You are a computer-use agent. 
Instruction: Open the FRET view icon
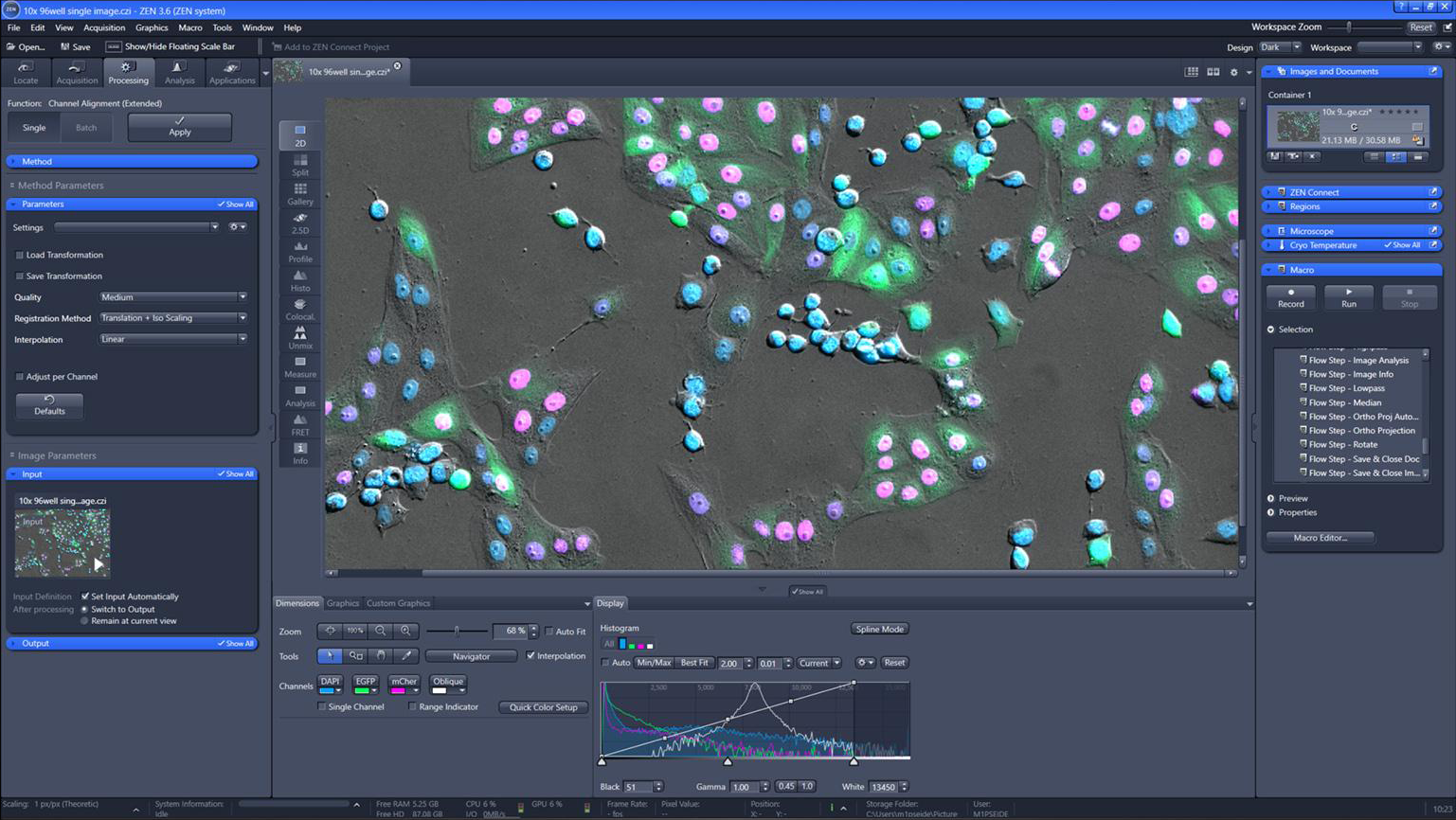point(299,425)
